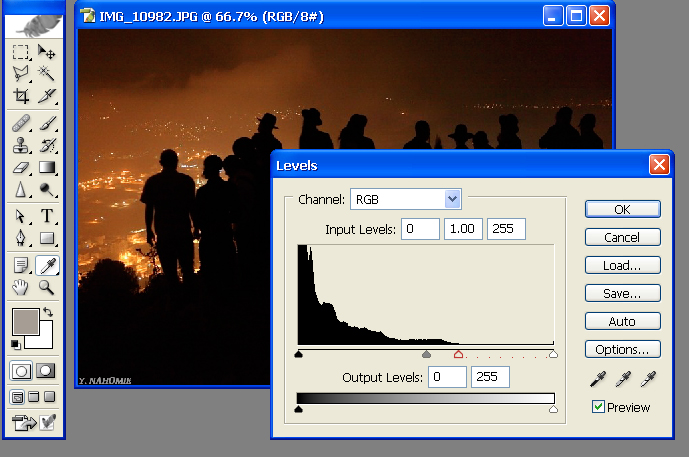Click the Output Levels field showing 0

447,377
